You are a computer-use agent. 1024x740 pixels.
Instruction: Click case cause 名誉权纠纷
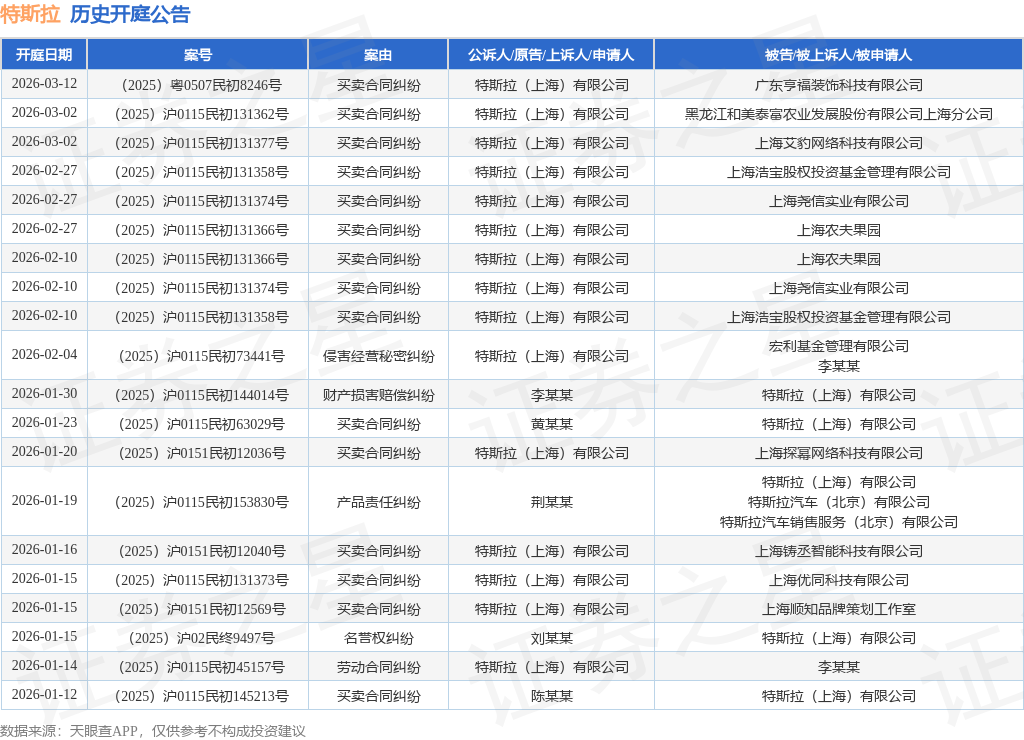378,638
